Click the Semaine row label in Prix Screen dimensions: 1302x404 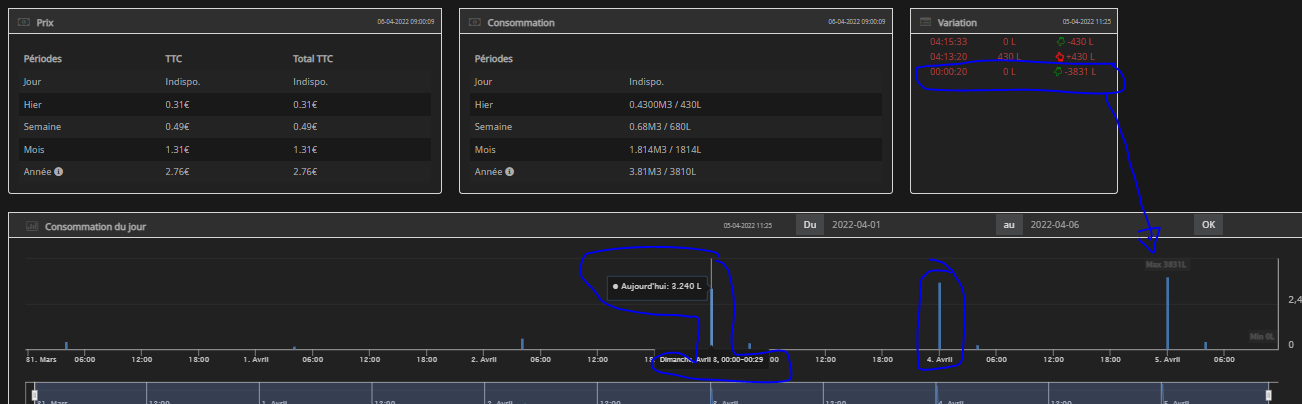tap(40, 127)
